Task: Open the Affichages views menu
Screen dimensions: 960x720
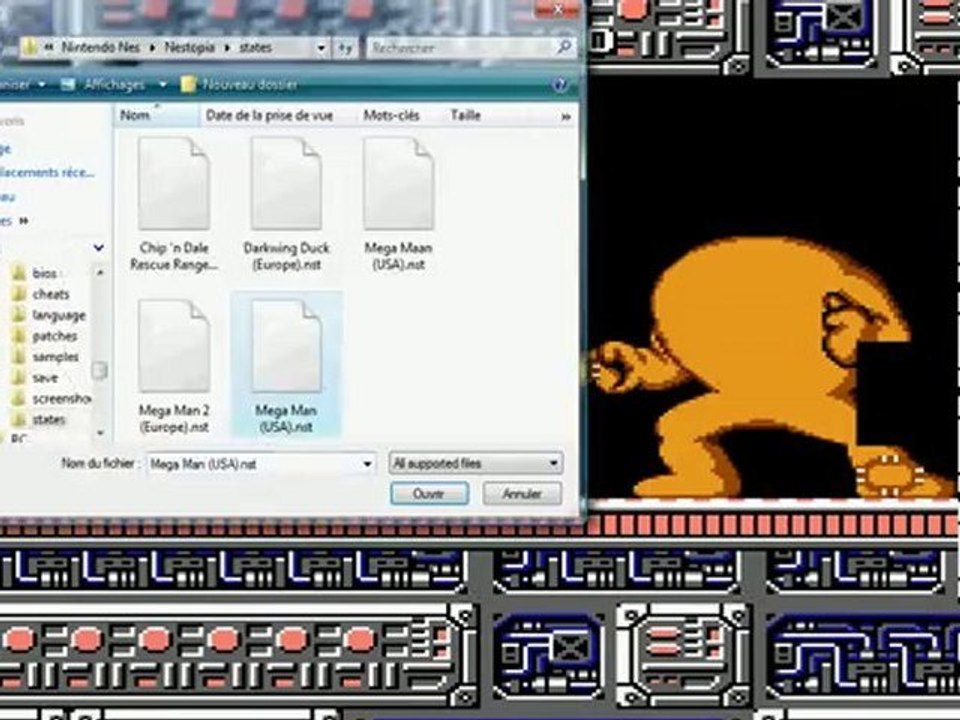Action: coord(114,84)
